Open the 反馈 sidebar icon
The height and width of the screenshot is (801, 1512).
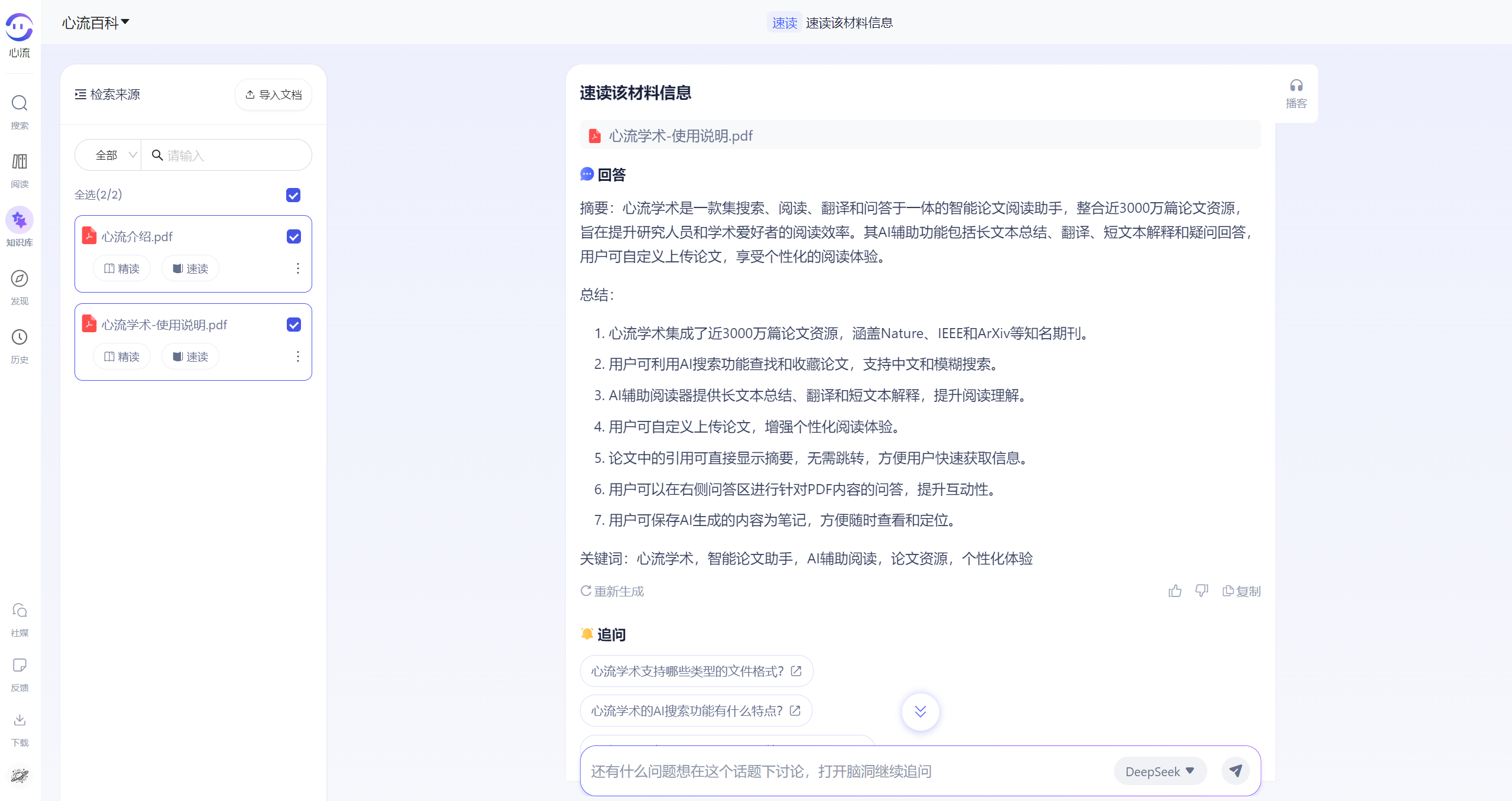20,665
